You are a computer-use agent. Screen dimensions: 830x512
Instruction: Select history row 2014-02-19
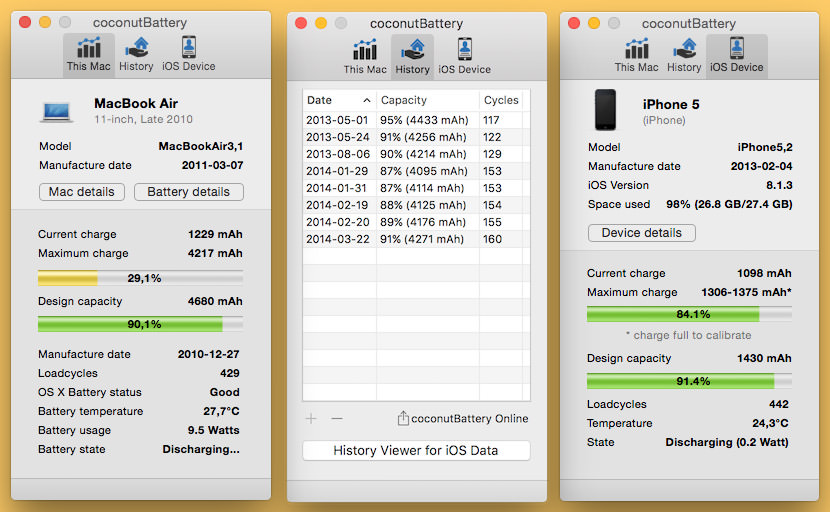click(x=416, y=205)
